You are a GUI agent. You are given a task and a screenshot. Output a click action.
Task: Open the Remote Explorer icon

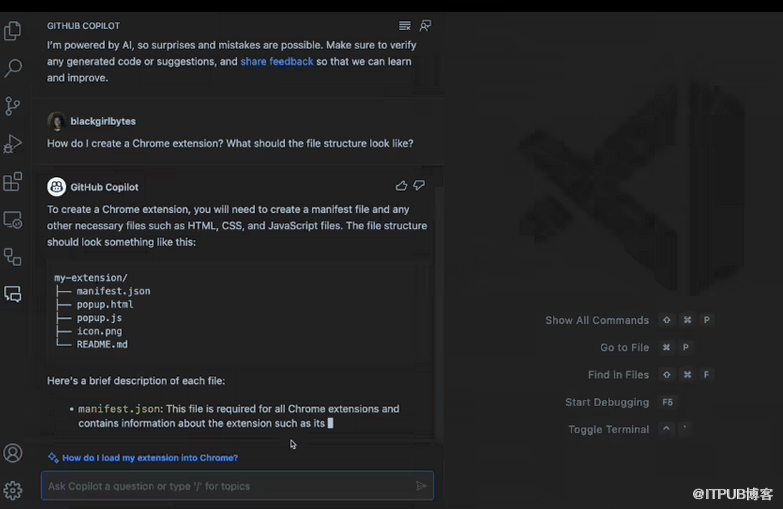tap(13, 219)
